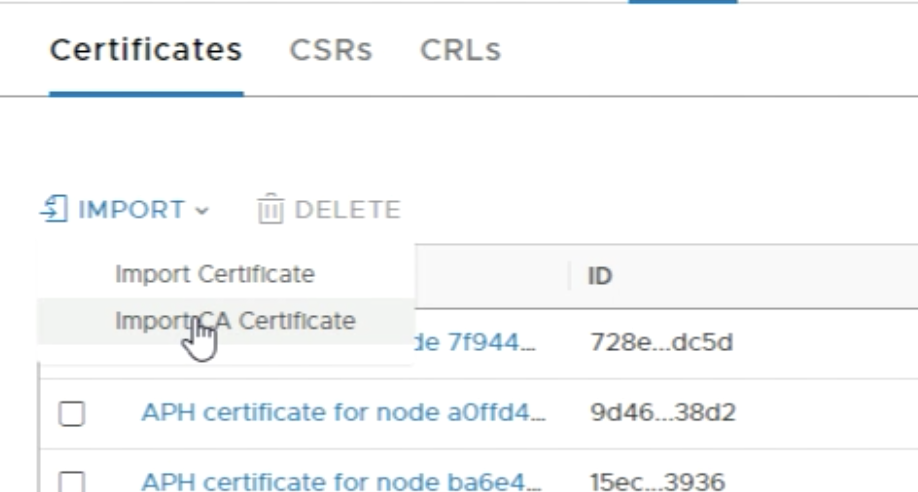Open the CRLs tab
Image resolution: width=918 pixels, height=492 pixels.
coord(460,50)
